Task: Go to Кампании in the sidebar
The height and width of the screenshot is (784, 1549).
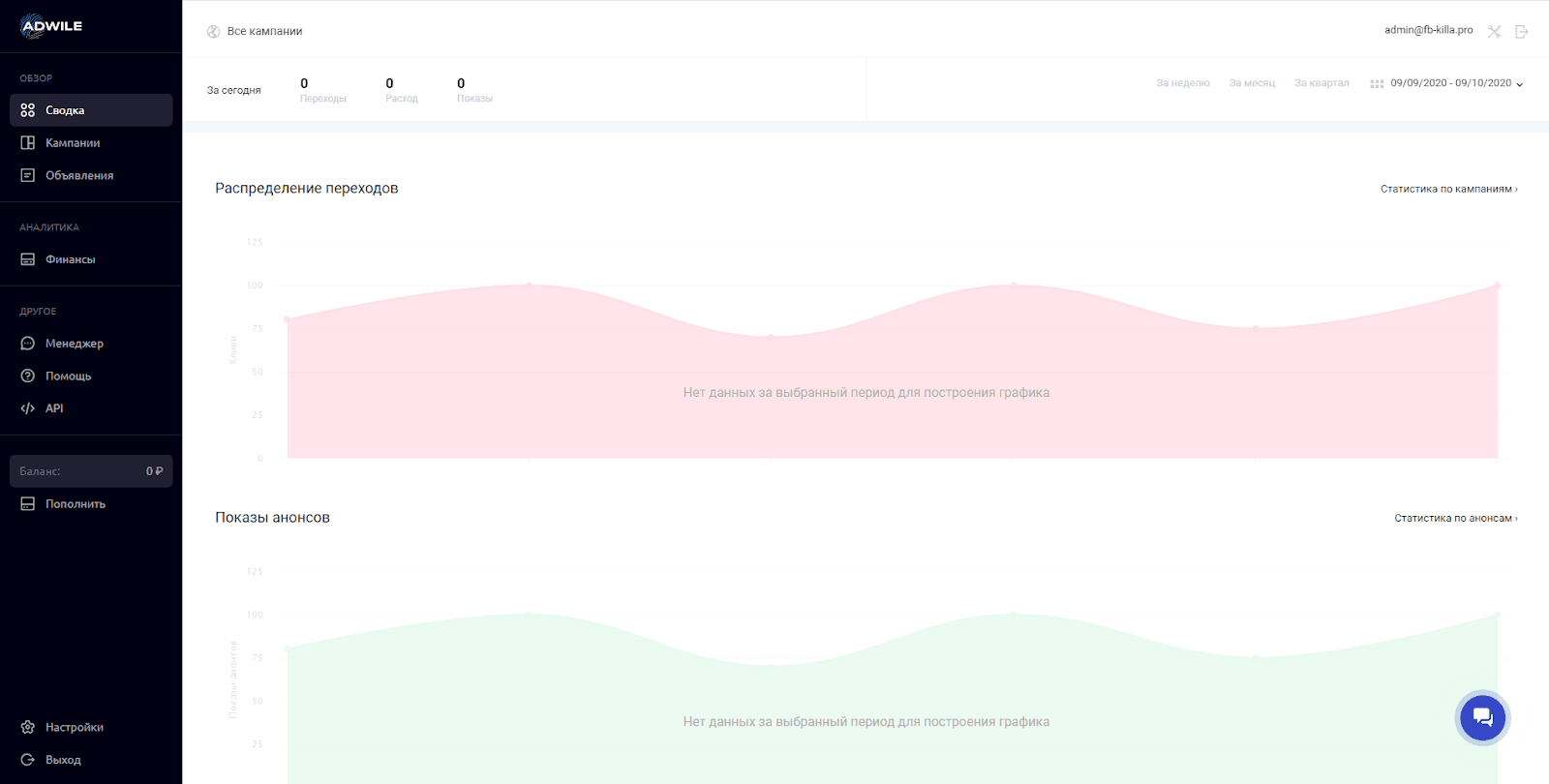Action: pos(73,143)
